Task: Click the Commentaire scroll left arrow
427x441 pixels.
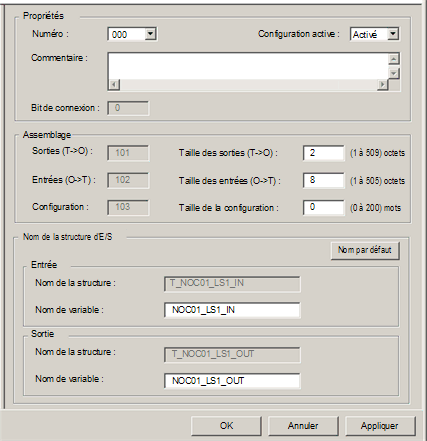Action: (114, 85)
